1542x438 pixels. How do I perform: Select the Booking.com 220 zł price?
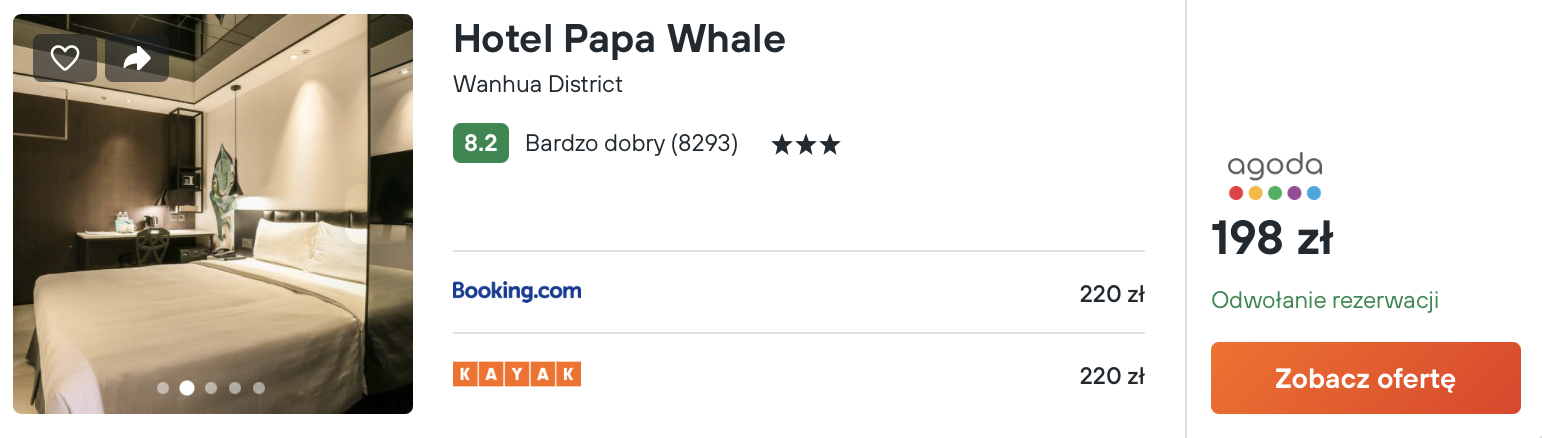coord(1112,294)
